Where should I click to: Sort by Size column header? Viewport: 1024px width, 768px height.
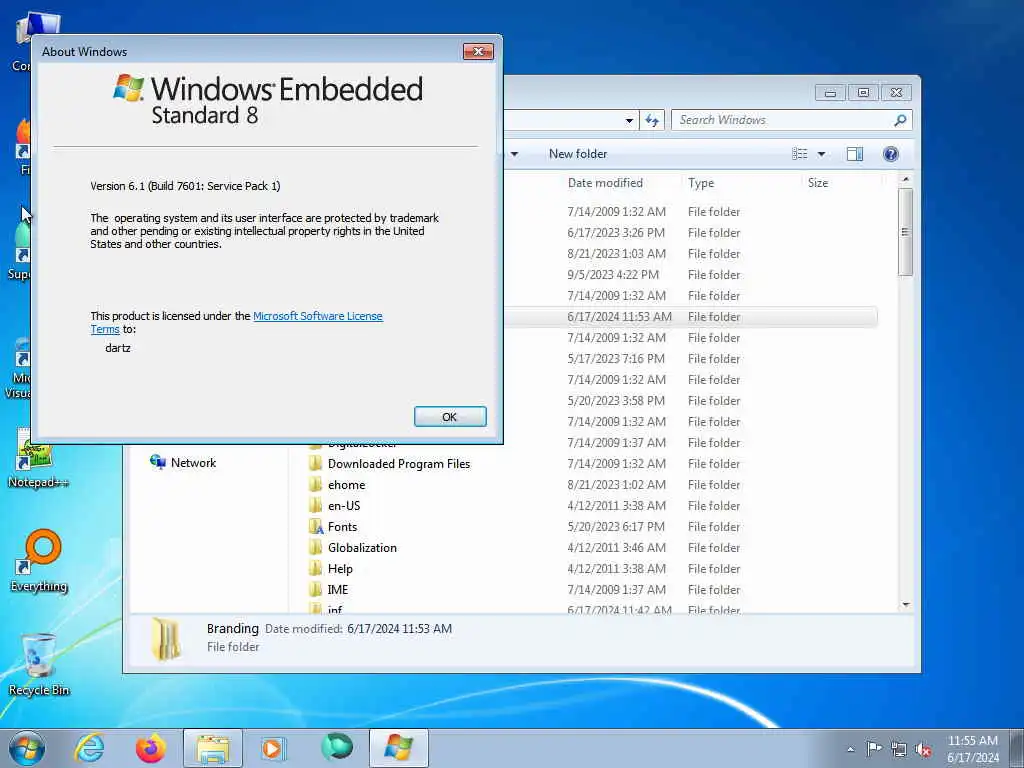pyautogui.click(x=818, y=183)
